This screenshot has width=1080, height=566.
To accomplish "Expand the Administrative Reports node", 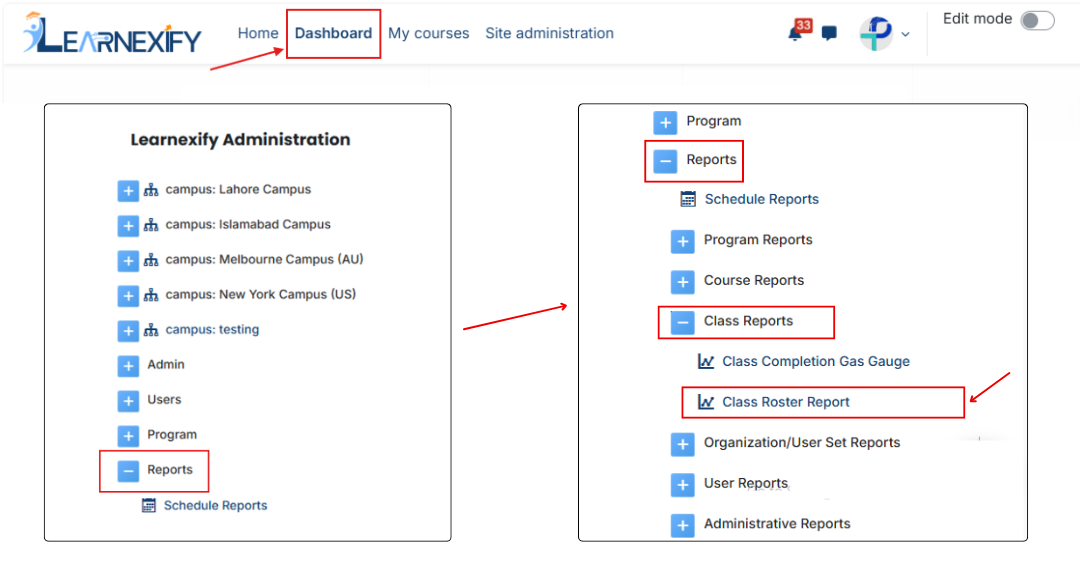I will pyautogui.click(x=683, y=526).
